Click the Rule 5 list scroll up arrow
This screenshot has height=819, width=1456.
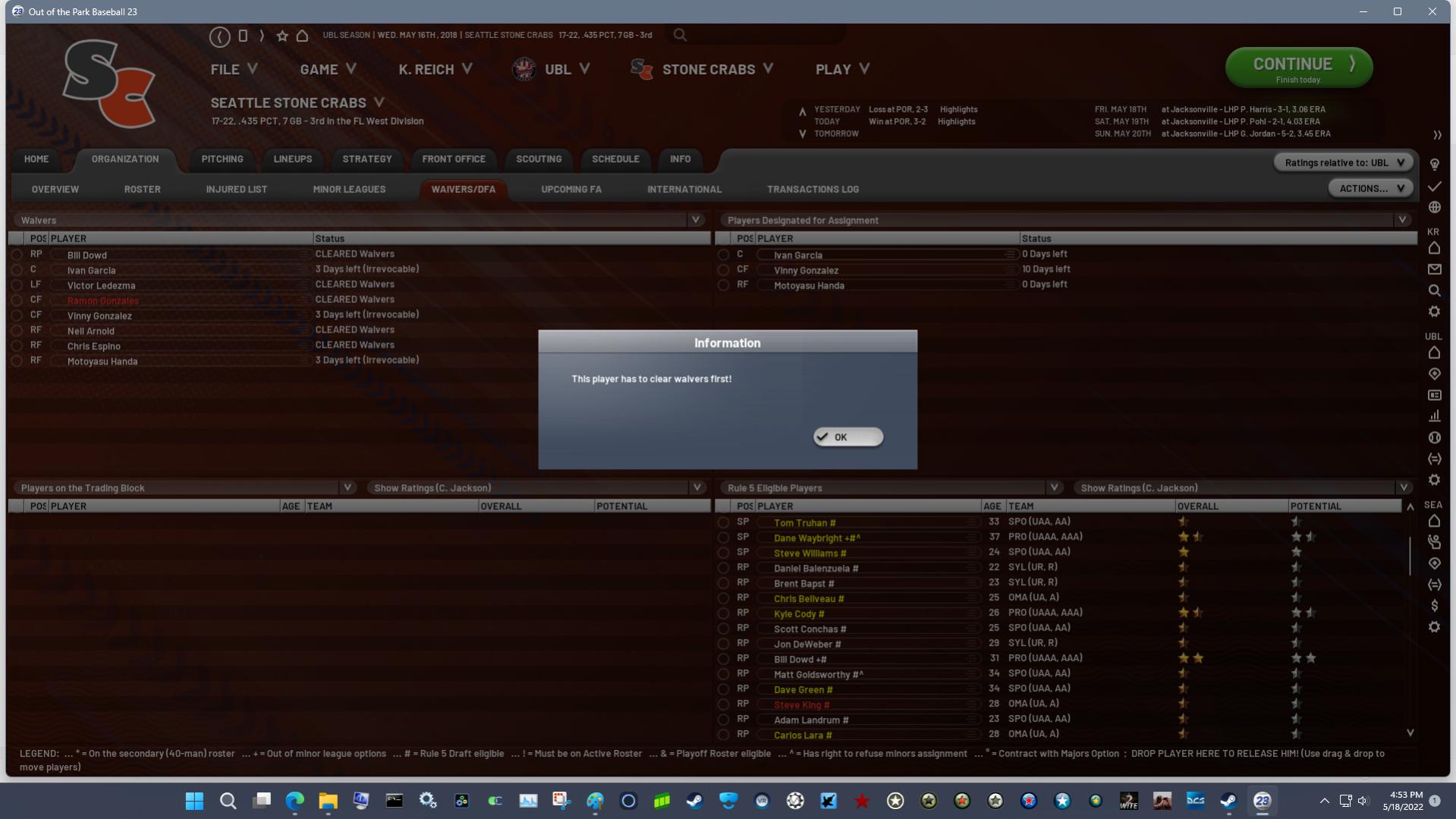[1410, 506]
